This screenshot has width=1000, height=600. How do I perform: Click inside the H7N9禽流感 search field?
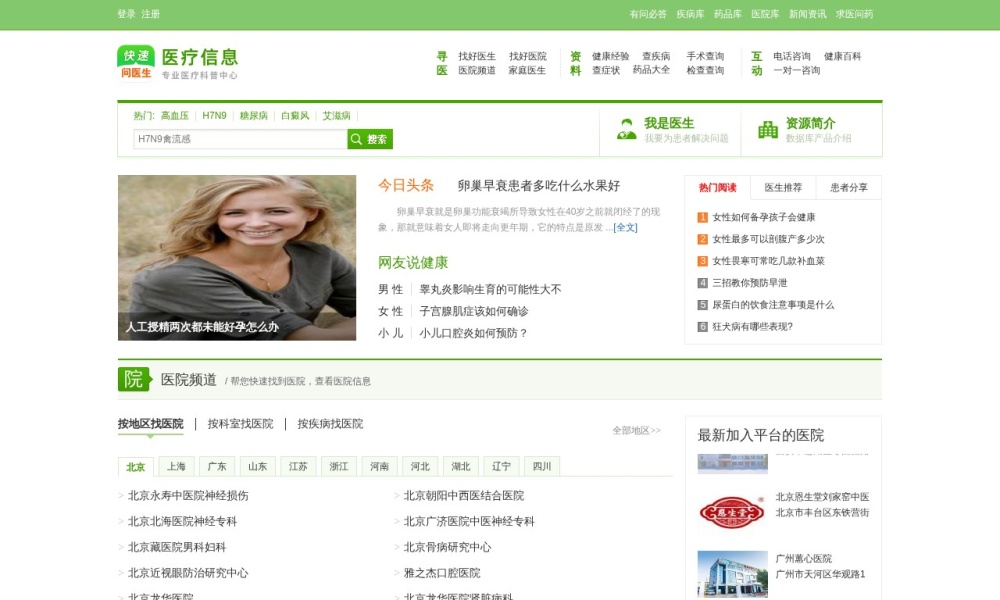[230, 139]
